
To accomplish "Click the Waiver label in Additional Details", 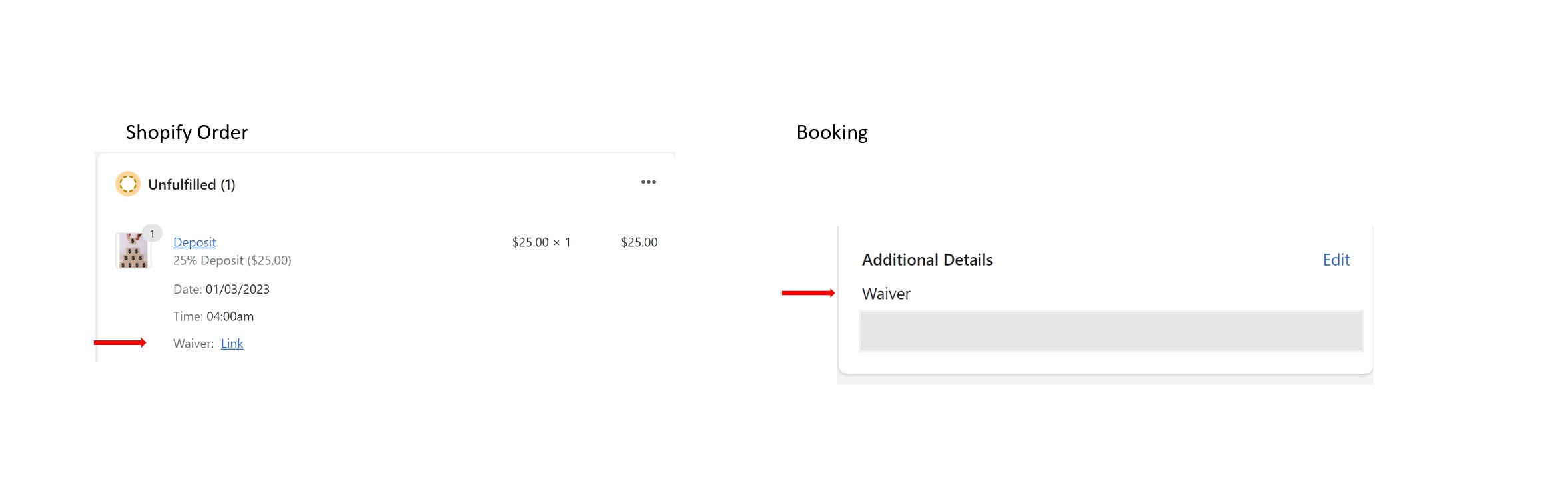I will tap(886, 294).
